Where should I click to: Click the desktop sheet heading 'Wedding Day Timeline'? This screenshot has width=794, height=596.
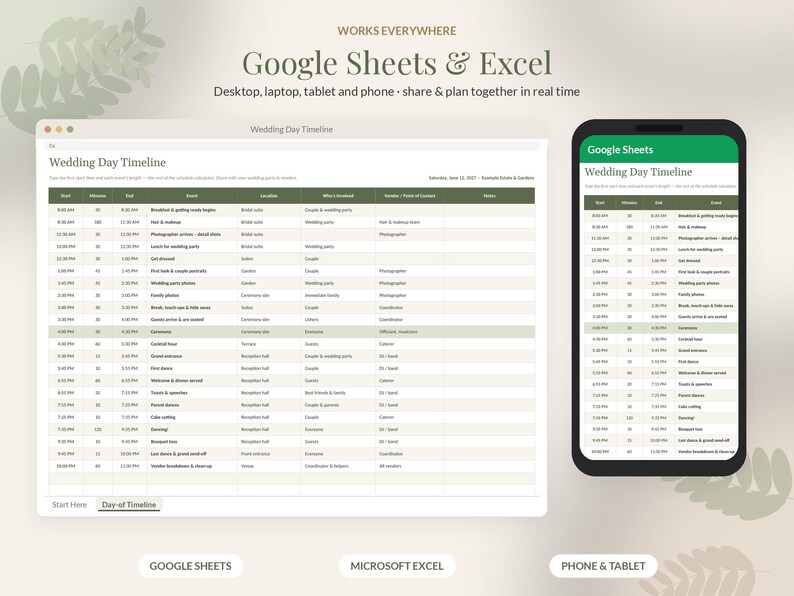point(107,163)
